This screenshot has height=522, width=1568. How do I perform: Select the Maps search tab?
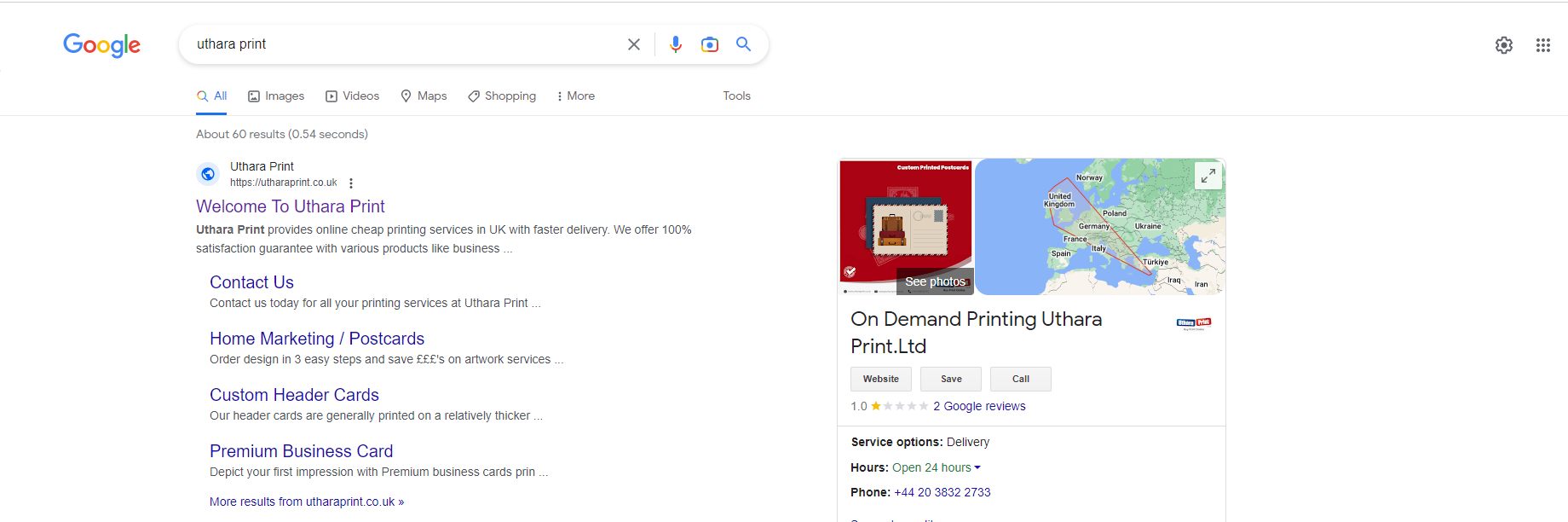[x=424, y=96]
